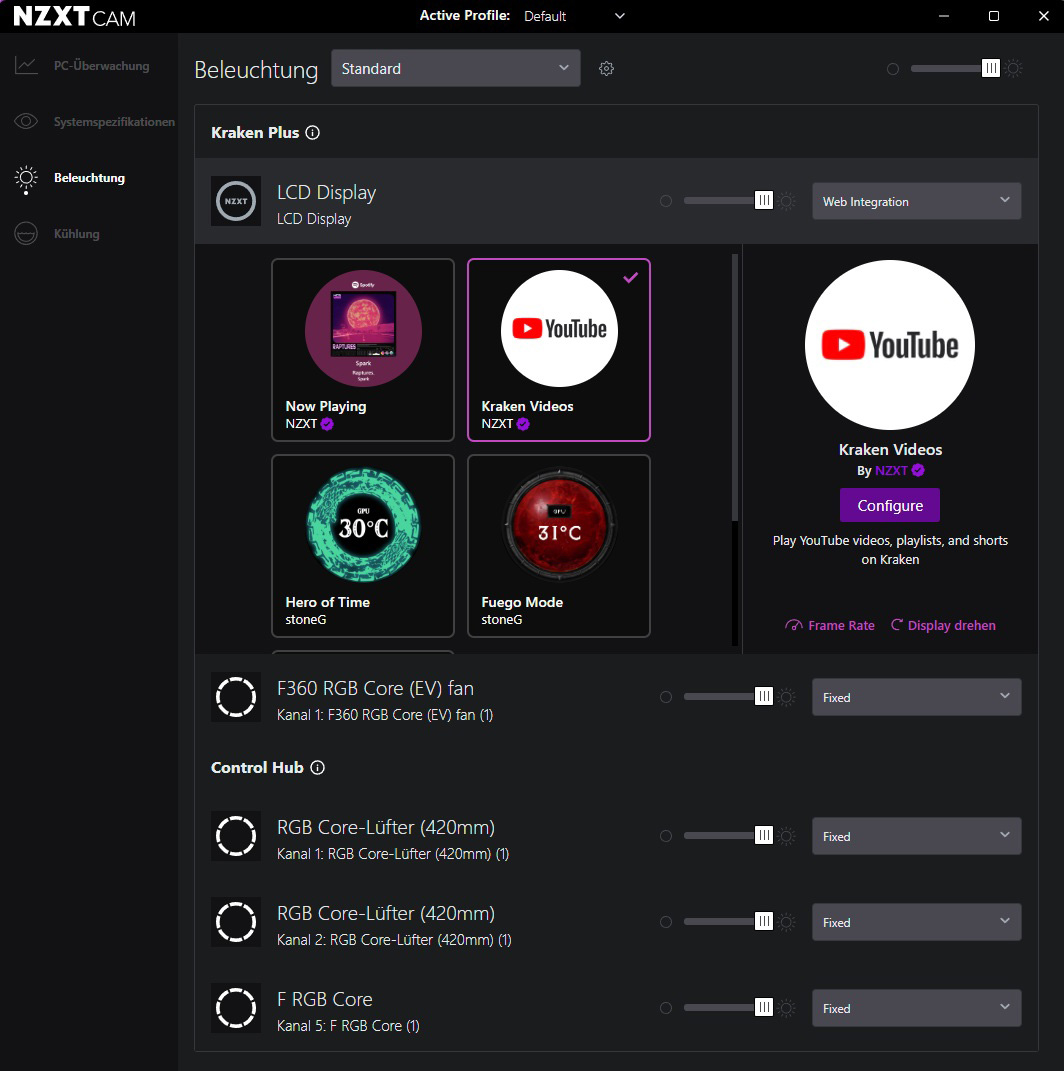Click the NZXT verified badge under Kraken Videos preview
Viewport: 1064px width, 1071px height.
coord(918,470)
